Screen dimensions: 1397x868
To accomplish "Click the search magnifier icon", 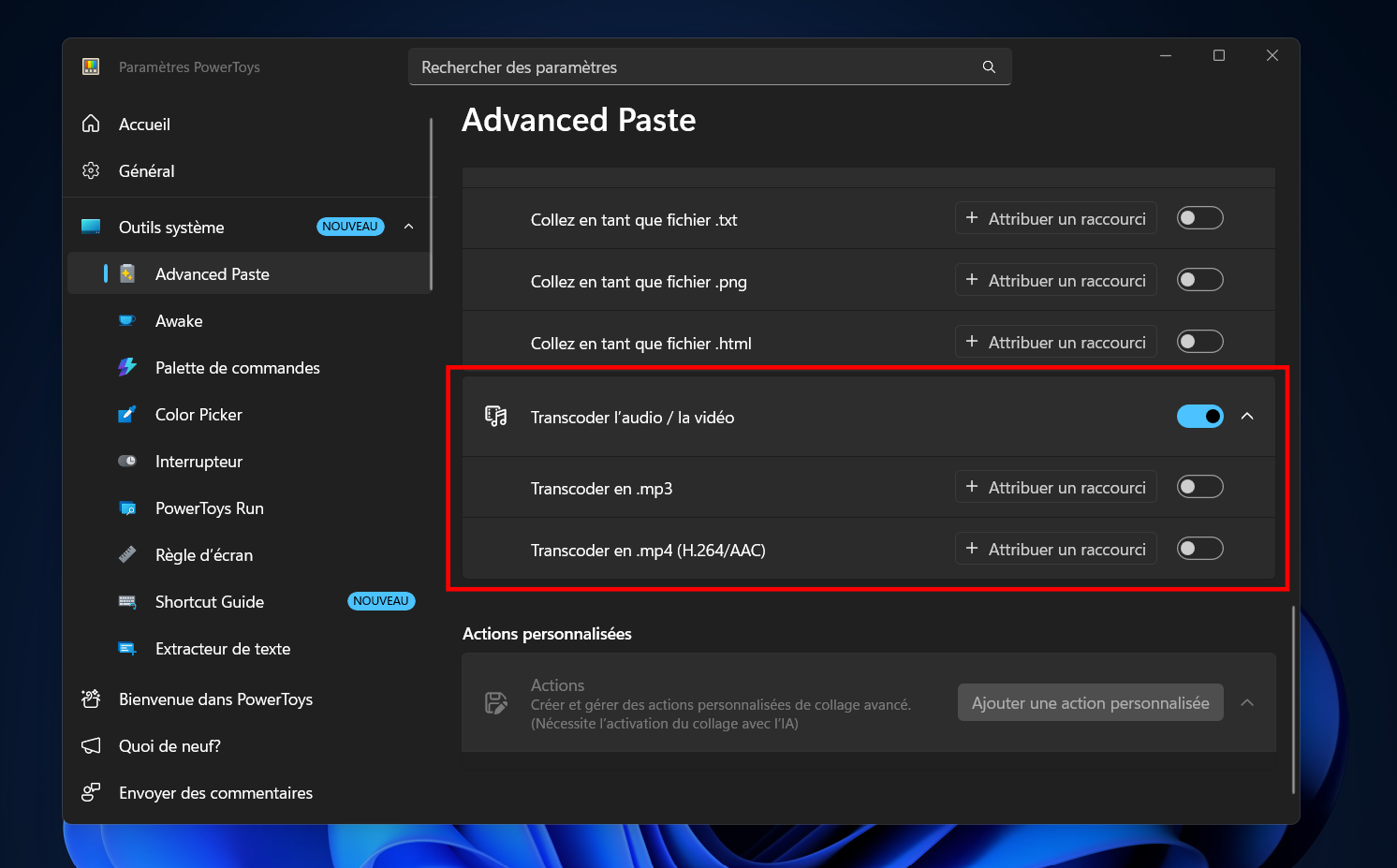I will pyautogui.click(x=989, y=67).
